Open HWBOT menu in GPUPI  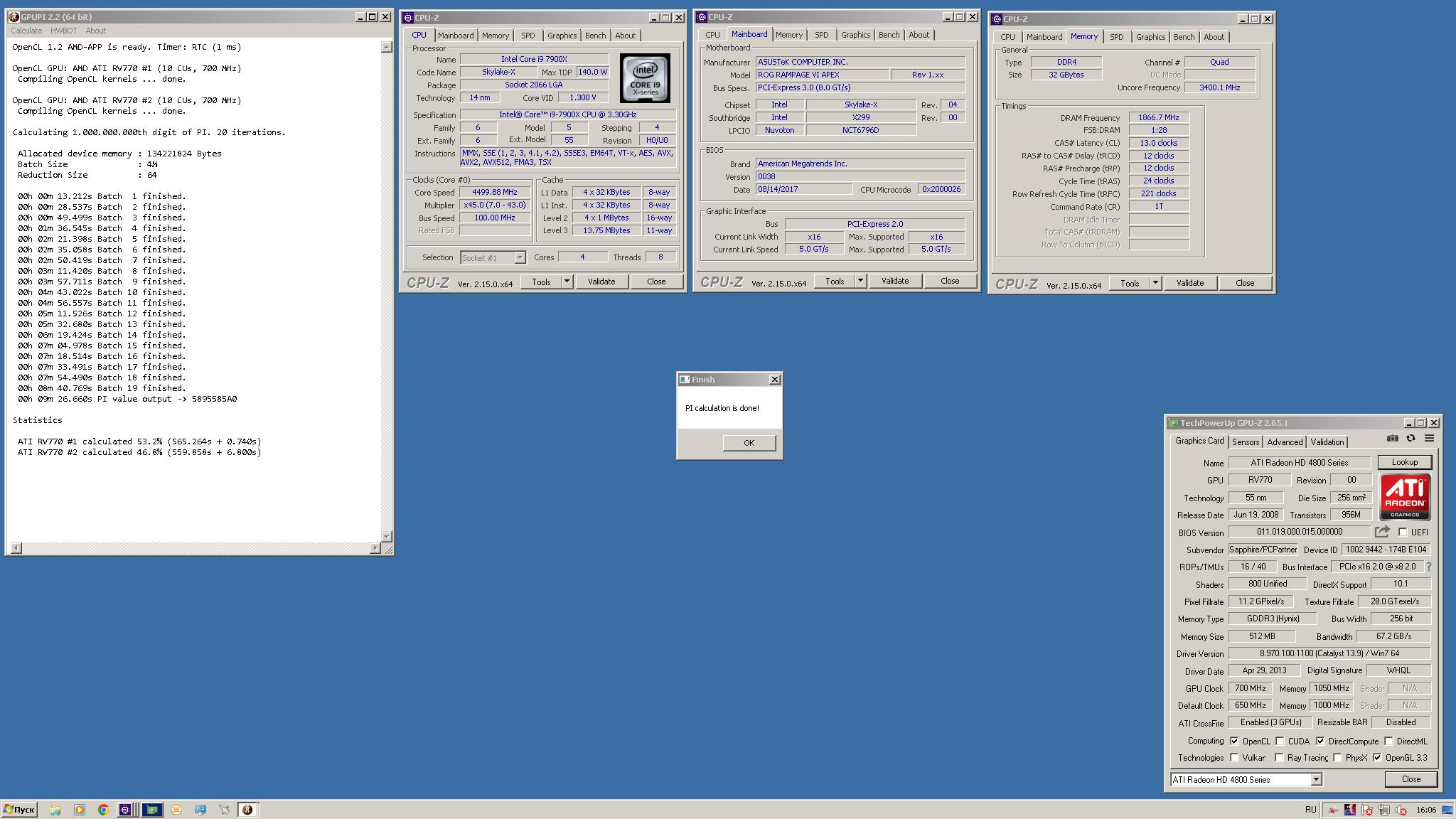(x=63, y=31)
